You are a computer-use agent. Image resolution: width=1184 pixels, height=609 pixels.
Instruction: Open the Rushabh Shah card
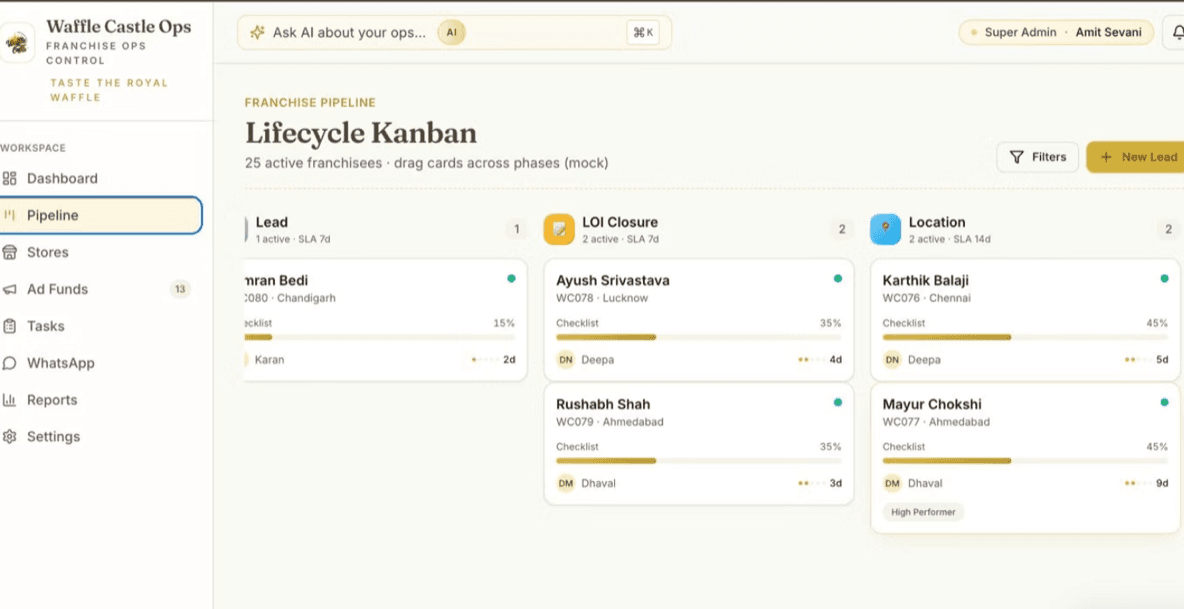[x=698, y=444]
